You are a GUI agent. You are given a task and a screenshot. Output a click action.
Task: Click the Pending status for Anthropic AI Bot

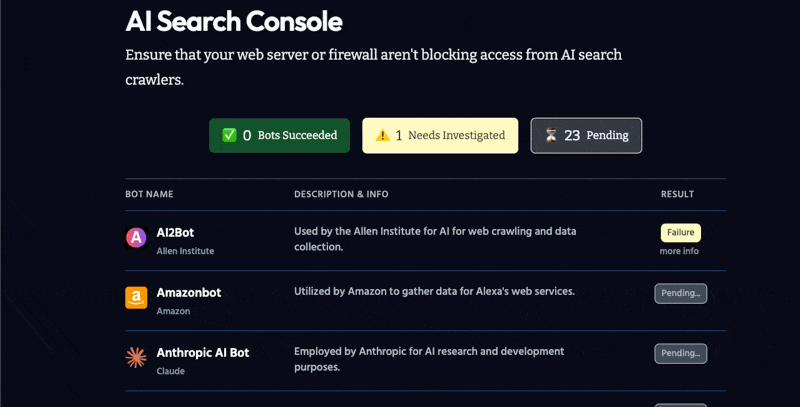681,353
